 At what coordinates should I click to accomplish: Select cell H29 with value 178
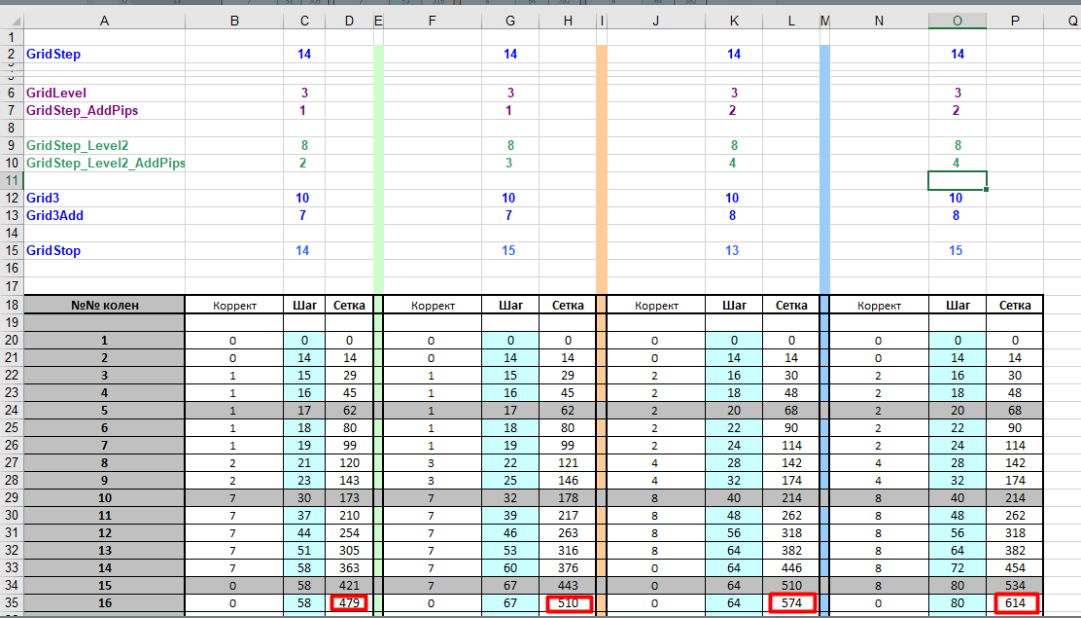567,498
